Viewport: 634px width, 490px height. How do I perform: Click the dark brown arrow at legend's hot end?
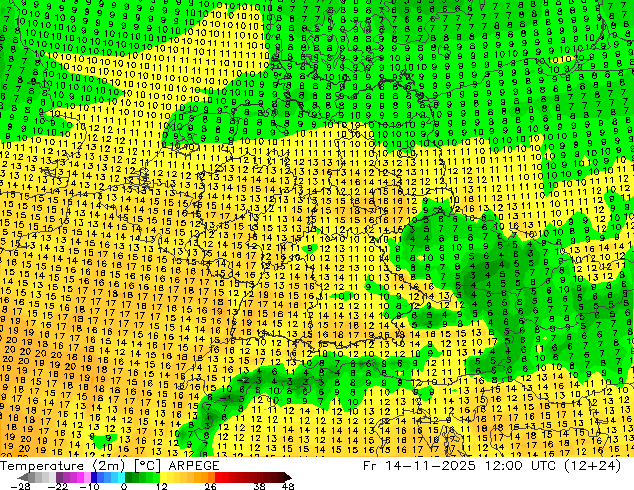287,477
